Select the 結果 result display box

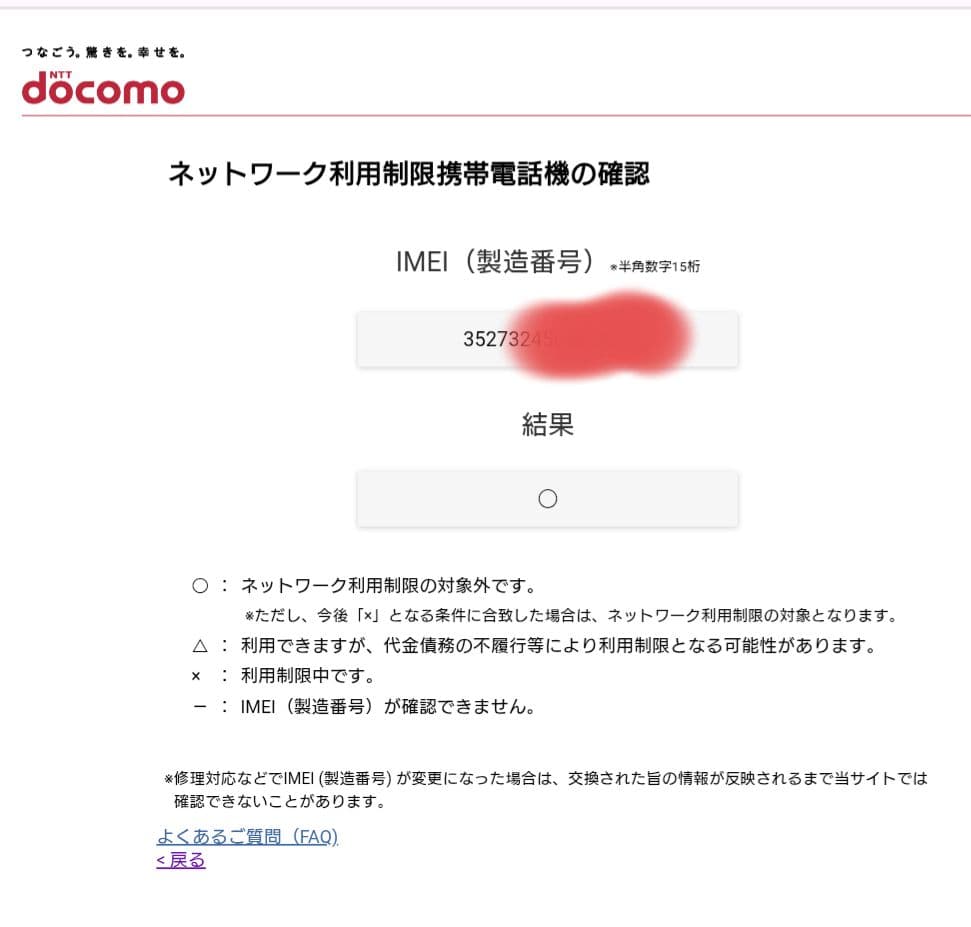pyautogui.click(x=547, y=498)
